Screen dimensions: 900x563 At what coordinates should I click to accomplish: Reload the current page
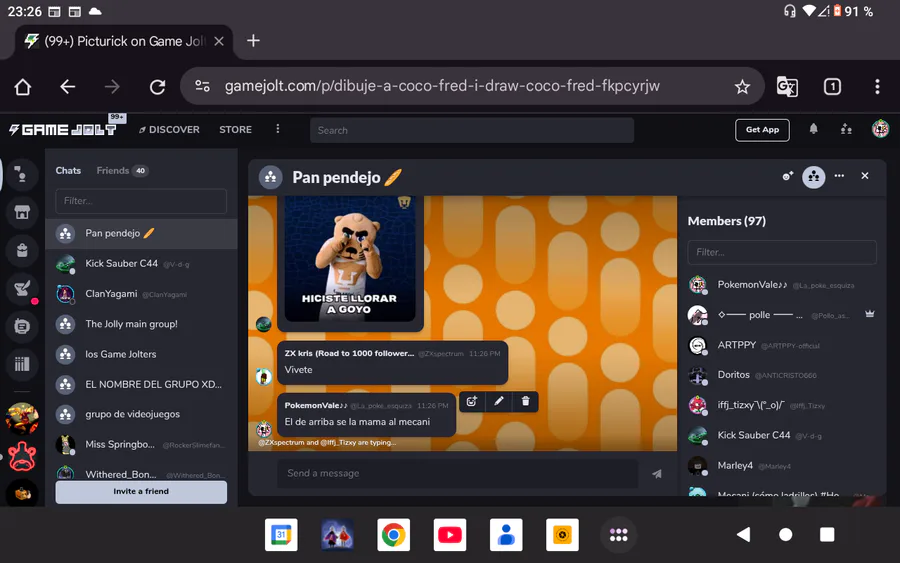pos(157,87)
